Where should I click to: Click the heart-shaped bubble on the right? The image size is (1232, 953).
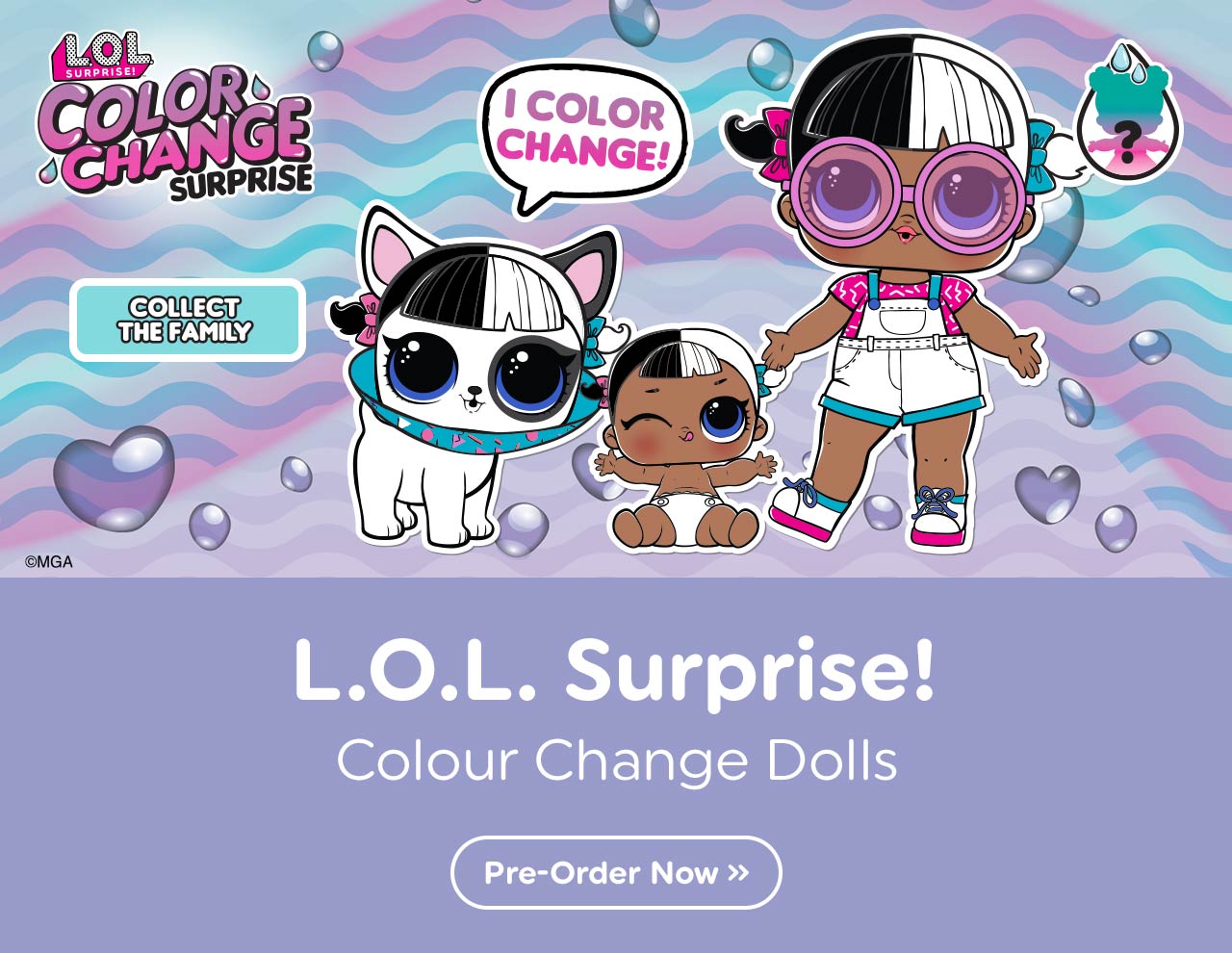pos(1047,493)
